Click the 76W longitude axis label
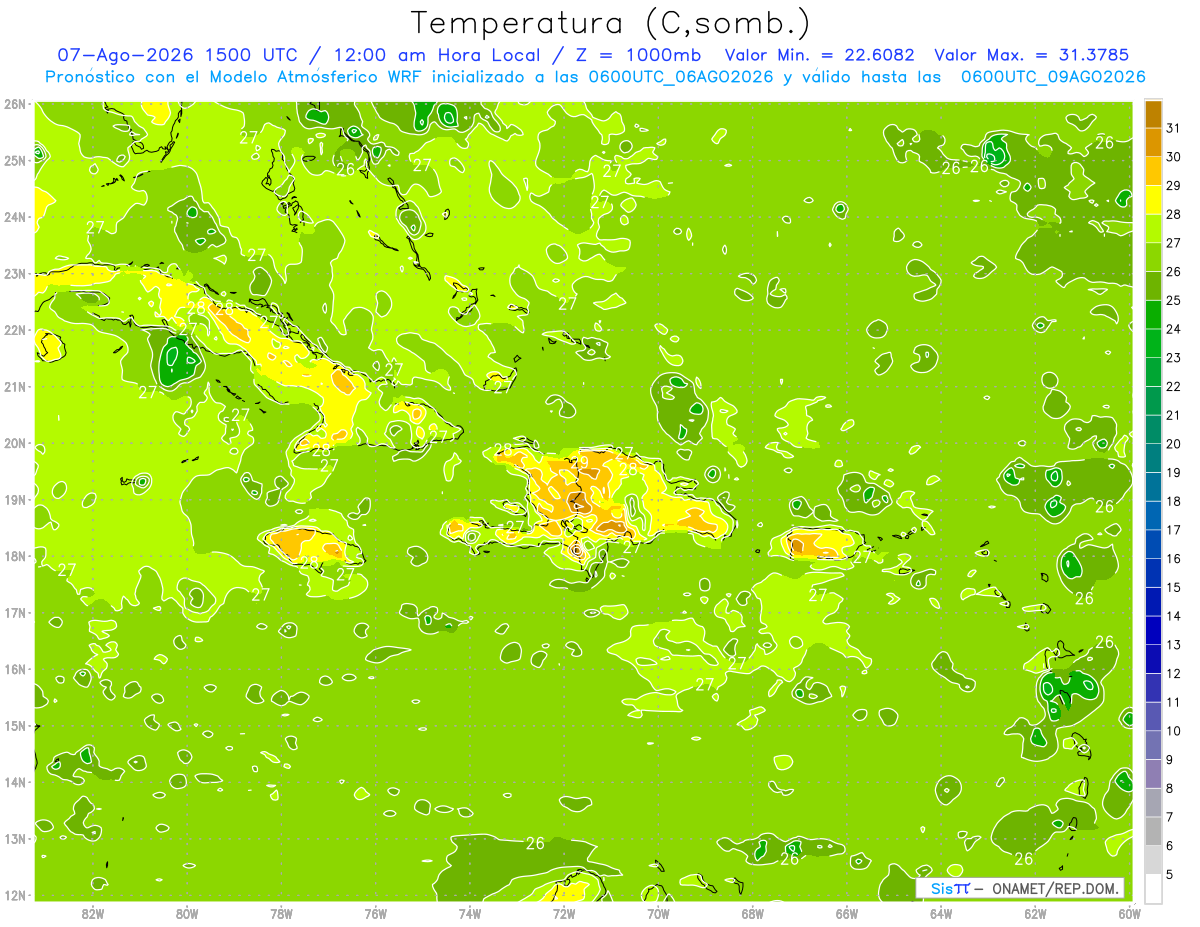Screen dimensions: 1200x927 tap(375, 914)
